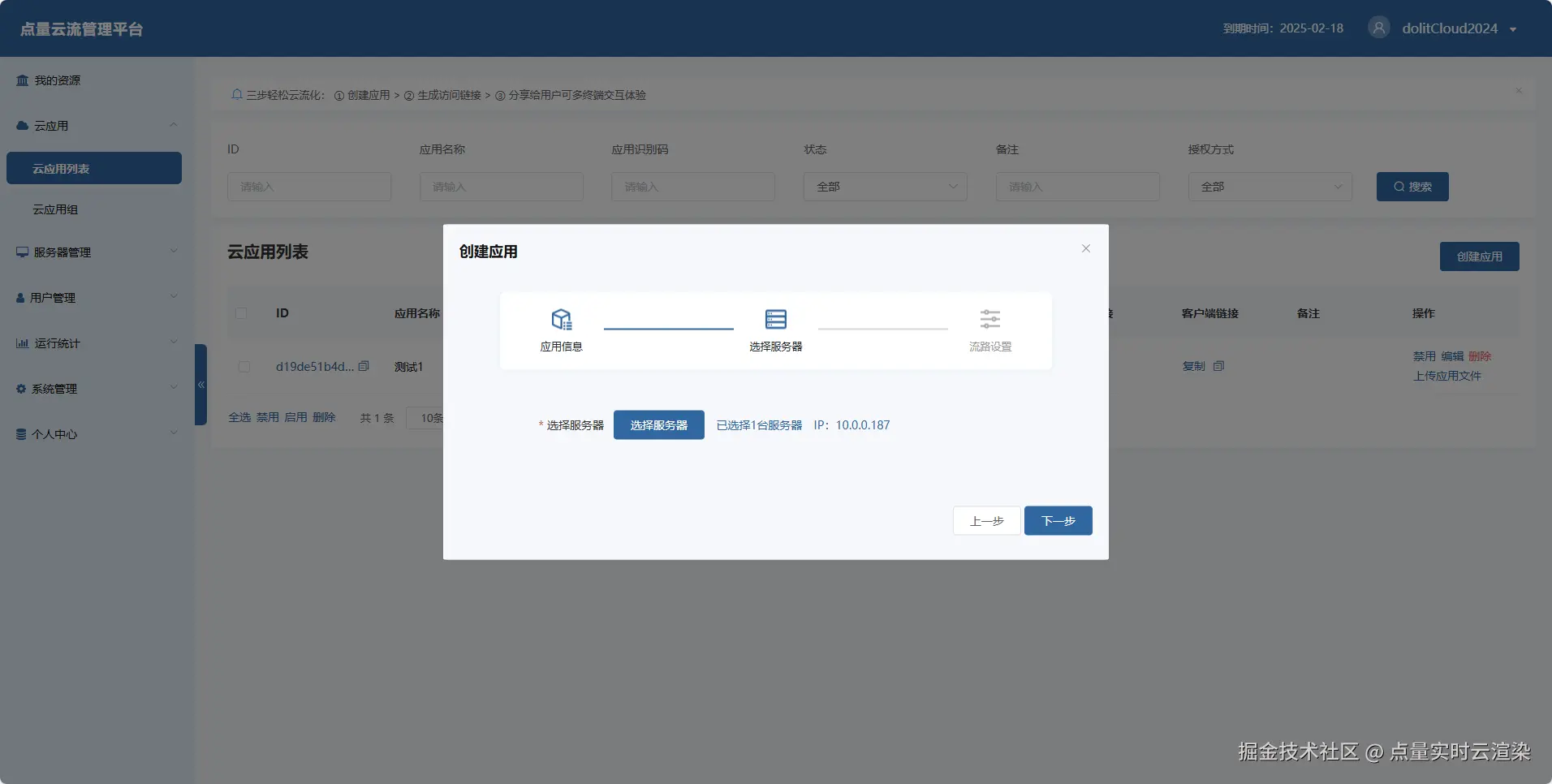Dismiss the 三步轻松云流化 tip banner
The width and height of the screenshot is (1552, 784).
point(1519,90)
